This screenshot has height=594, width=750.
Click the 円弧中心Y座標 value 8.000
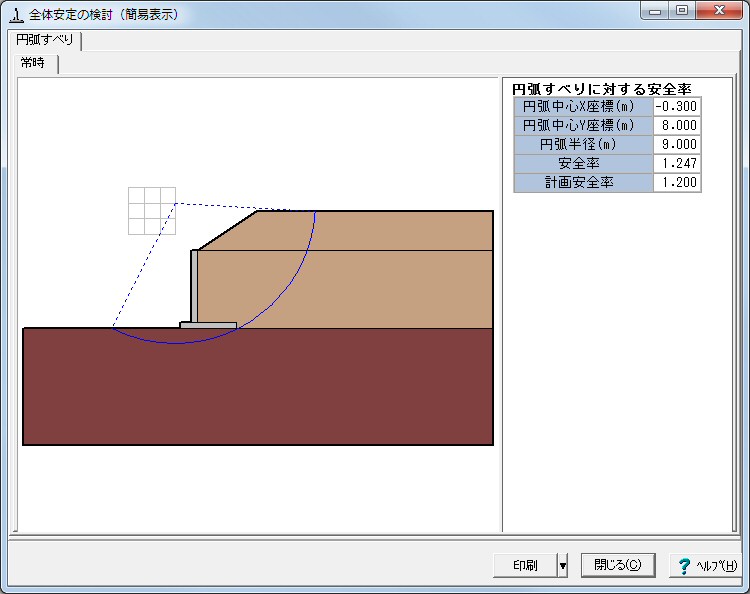click(677, 125)
